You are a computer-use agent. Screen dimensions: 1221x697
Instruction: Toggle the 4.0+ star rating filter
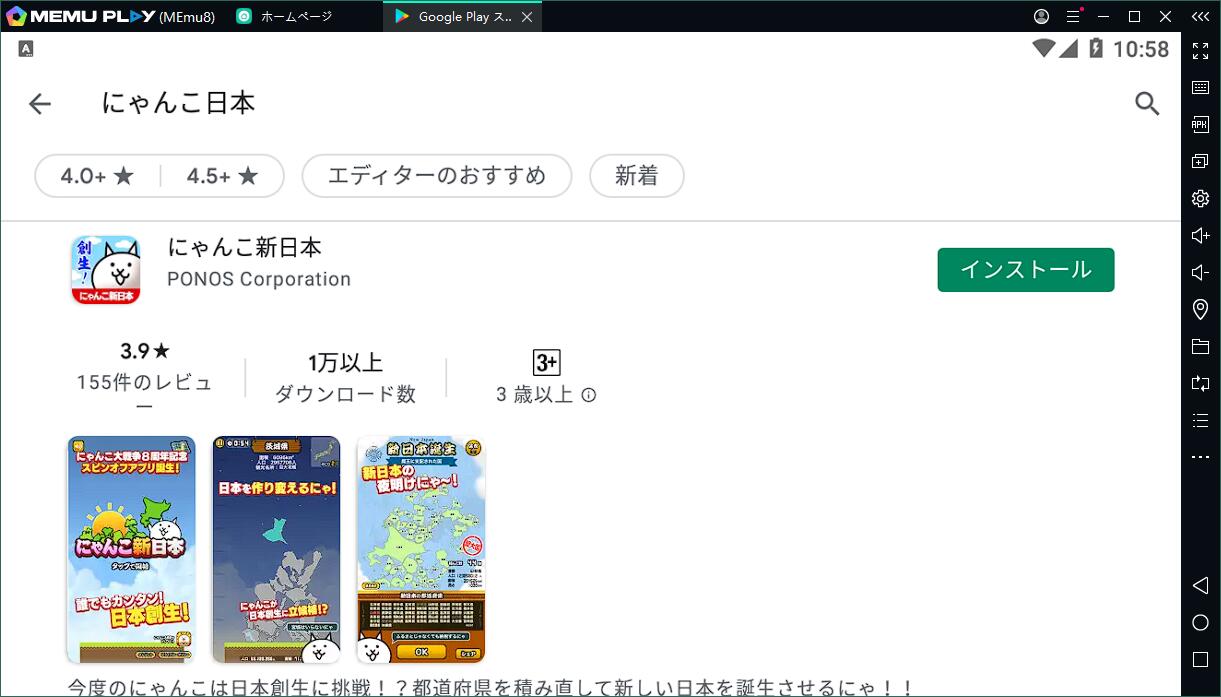pyautogui.click(x=96, y=175)
